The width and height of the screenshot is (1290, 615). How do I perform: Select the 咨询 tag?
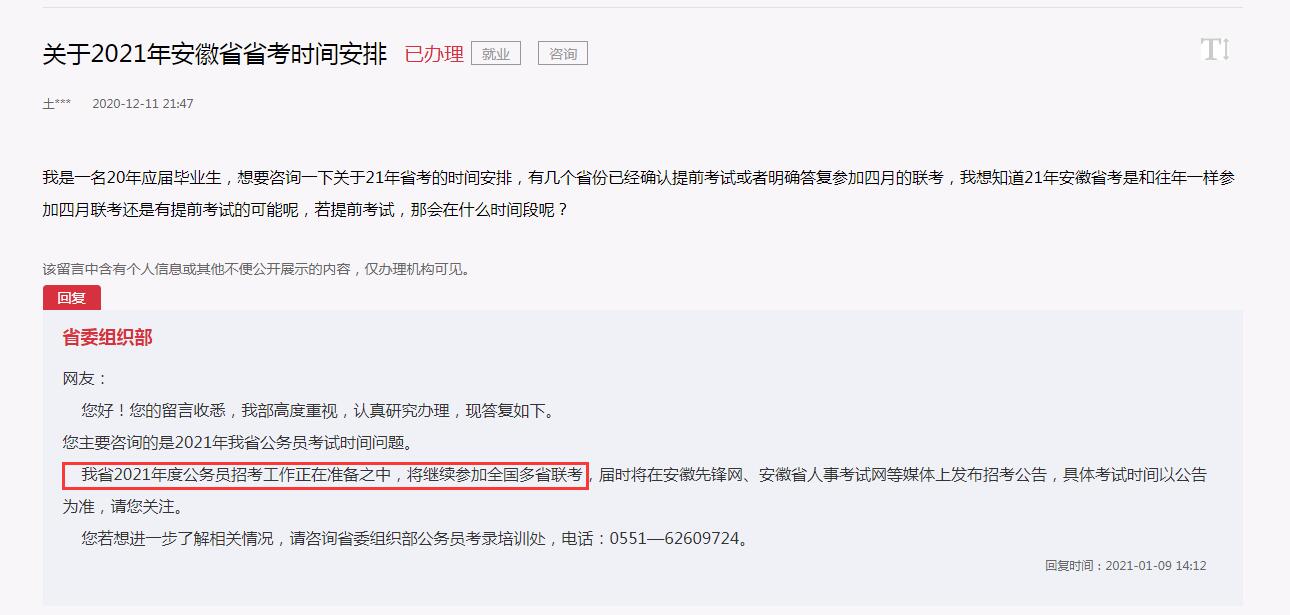(x=563, y=54)
